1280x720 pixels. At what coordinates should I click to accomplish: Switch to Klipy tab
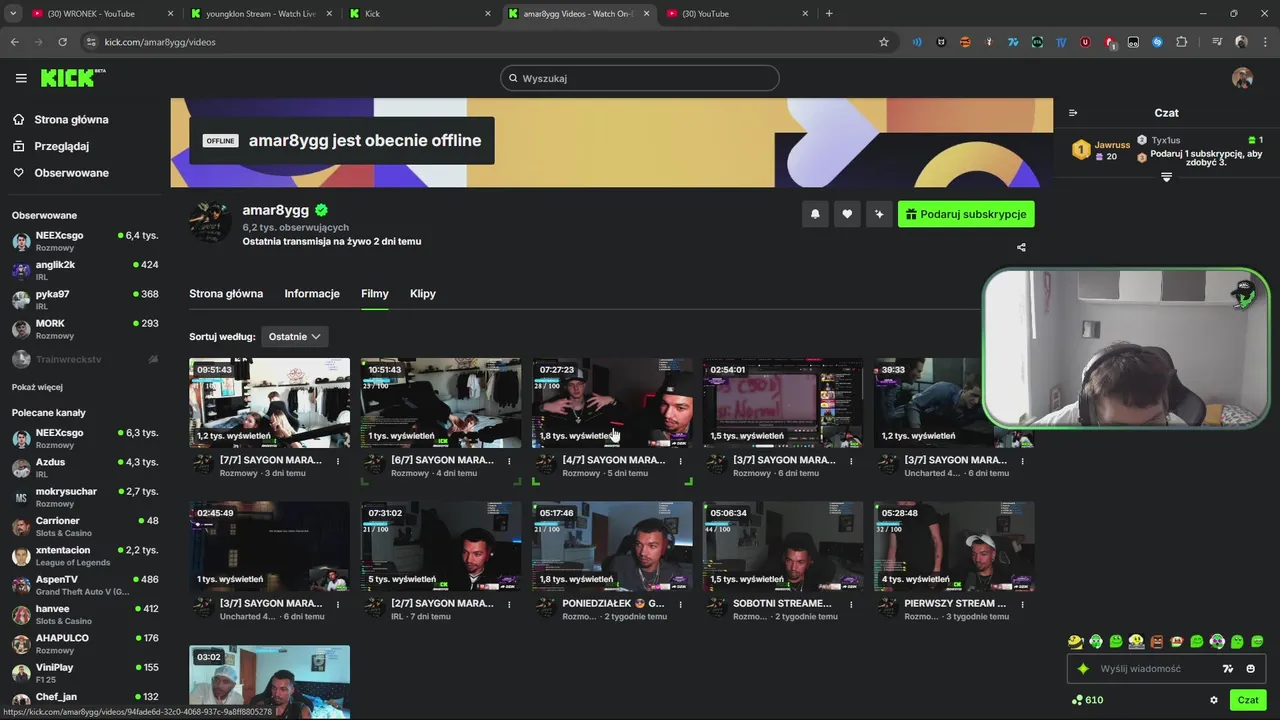pos(423,294)
